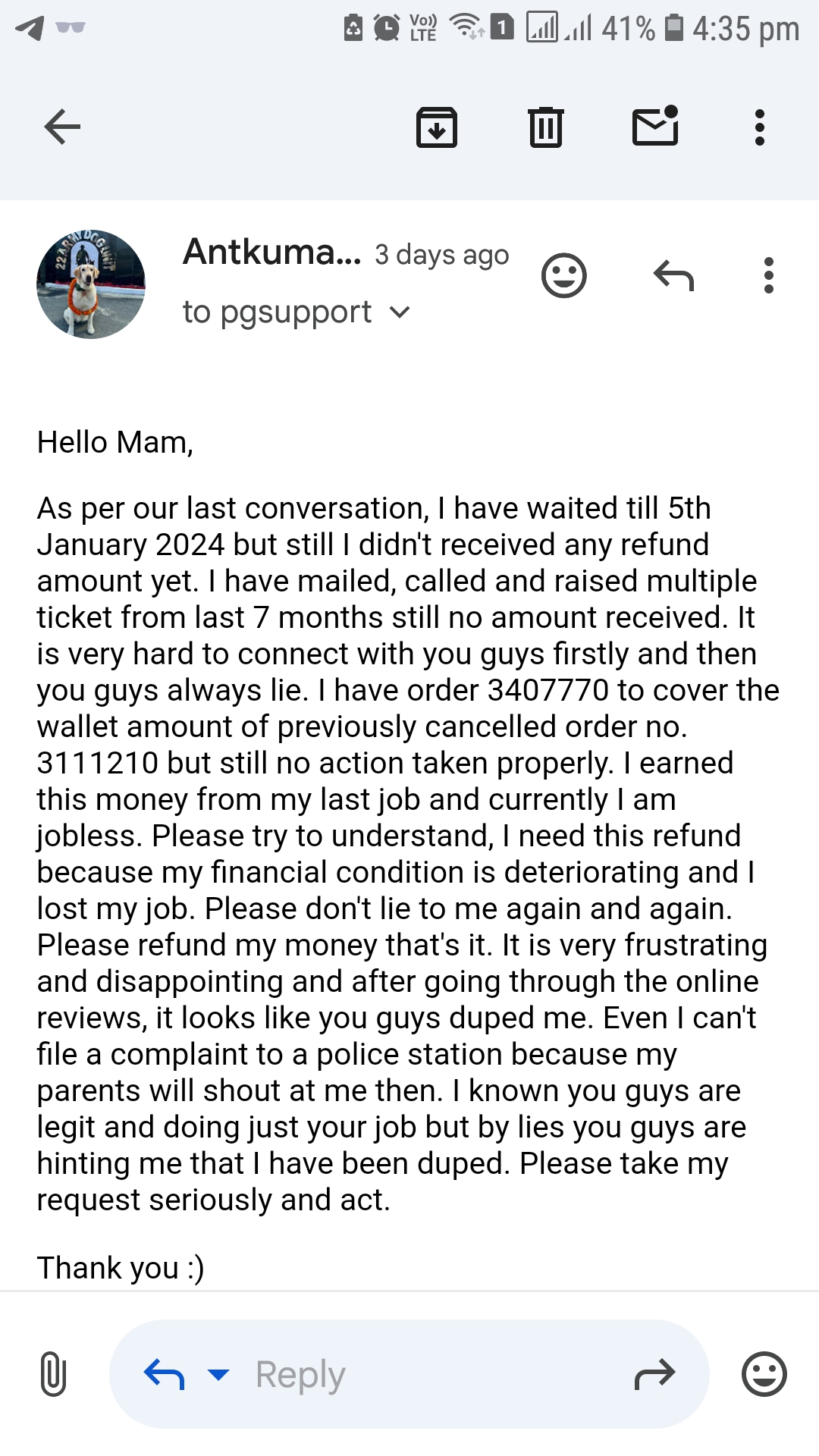The width and height of the screenshot is (819, 1456).
Task: Tap the "to pgsupport" recipient line
Action: point(278,312)
